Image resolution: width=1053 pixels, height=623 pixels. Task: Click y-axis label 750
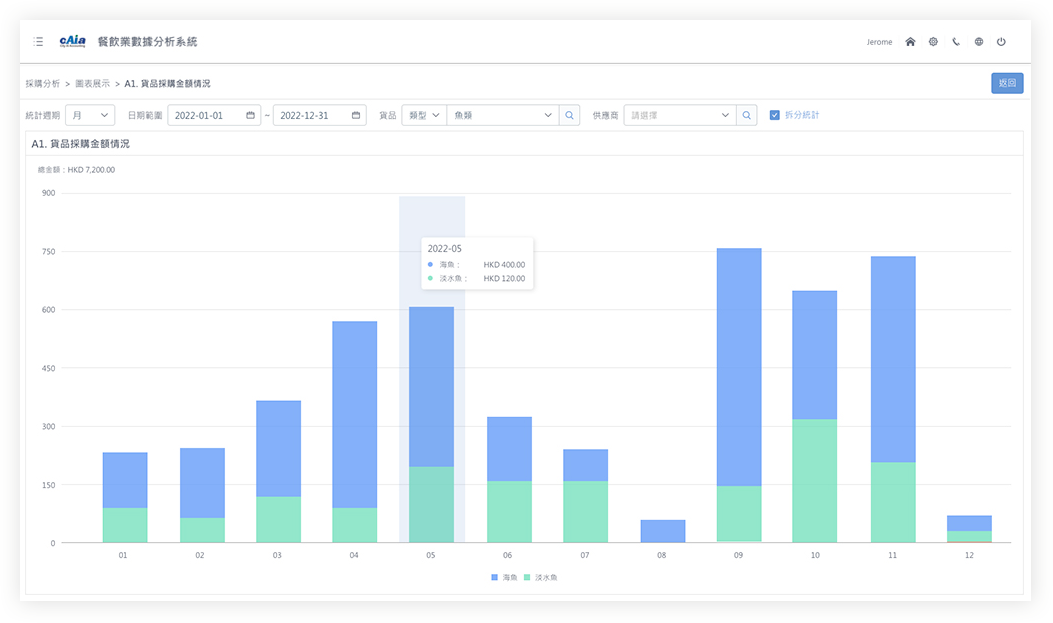(48, 252)
